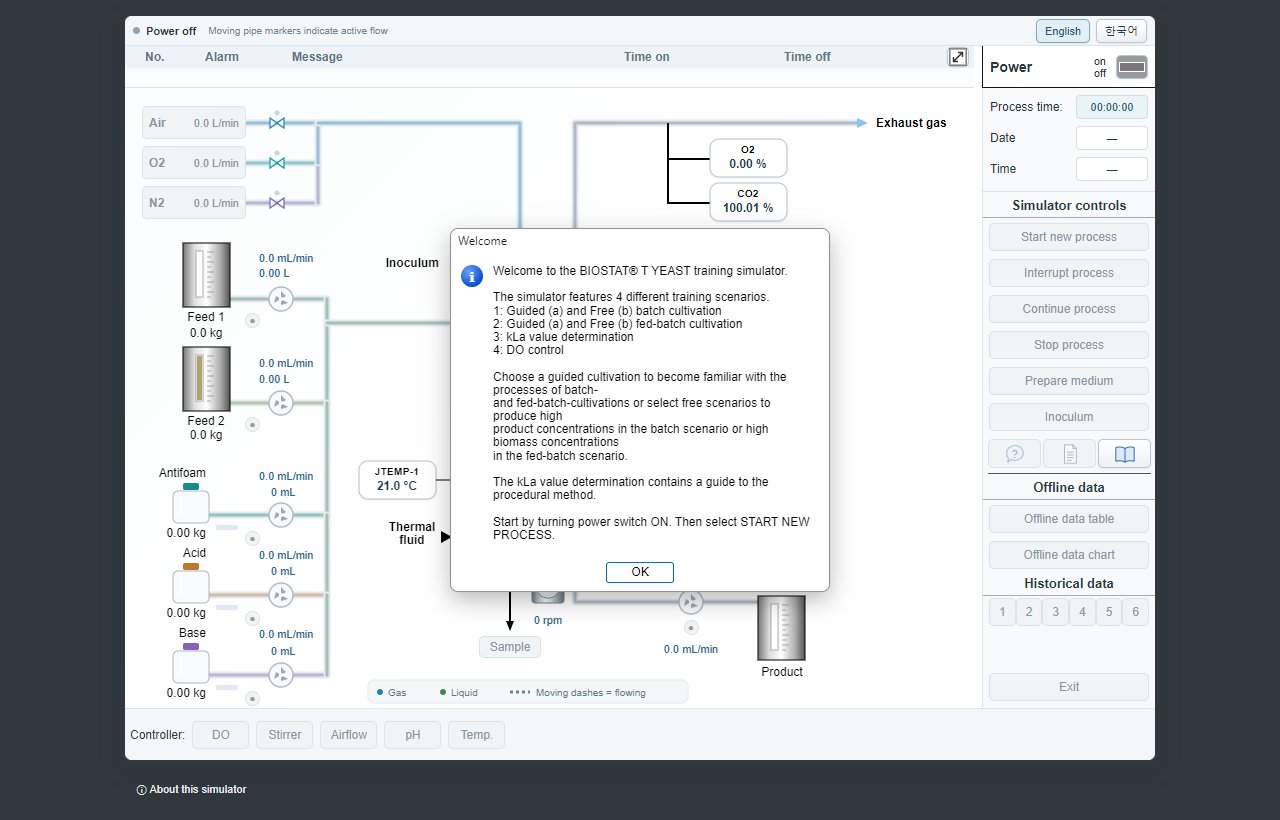Screen dimensions: 1280x820
Task: Open About this simulator link
Action: (191, 789)
